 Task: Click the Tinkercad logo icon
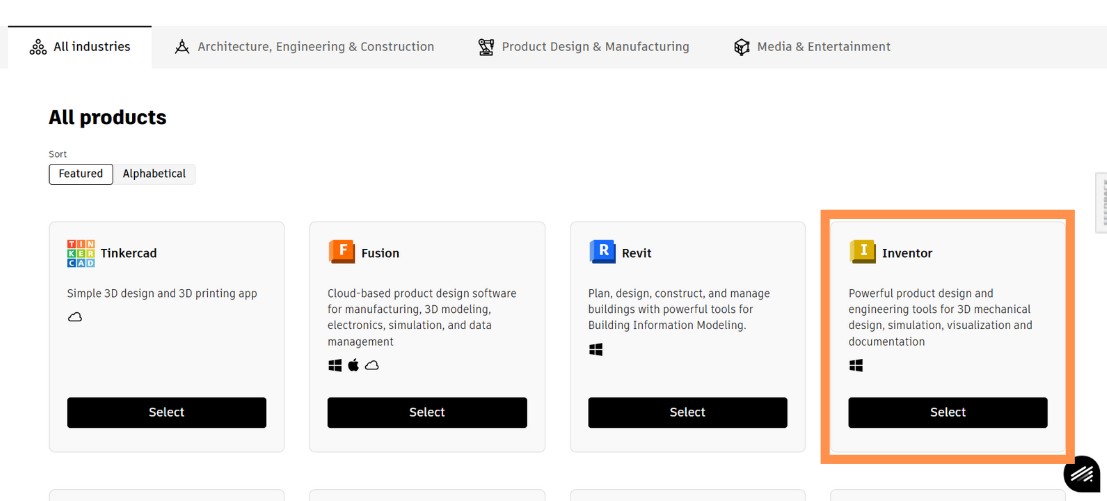pyautogui.click(x=81, y=253)
